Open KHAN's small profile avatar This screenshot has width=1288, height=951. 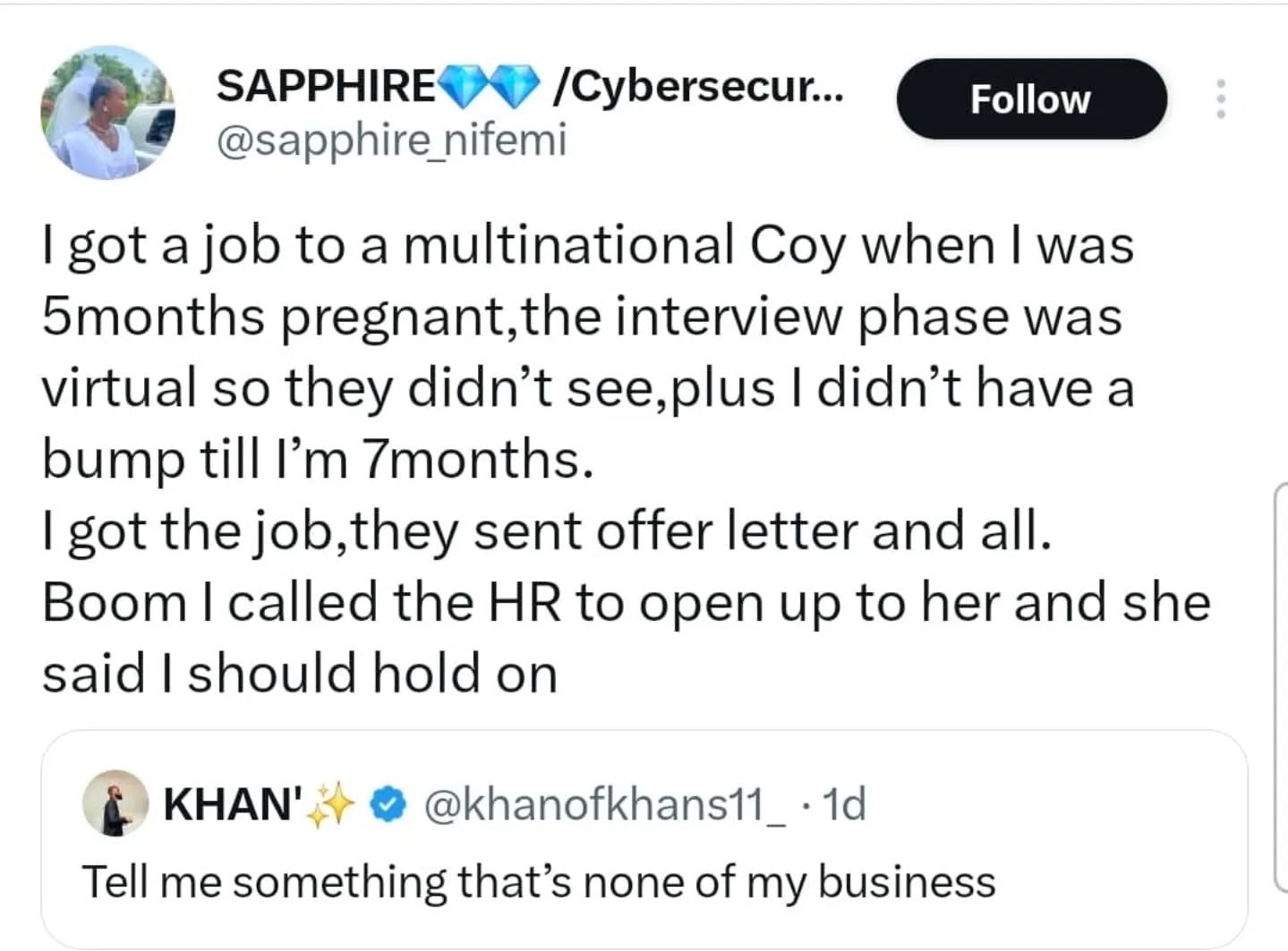tap(115, 802)
